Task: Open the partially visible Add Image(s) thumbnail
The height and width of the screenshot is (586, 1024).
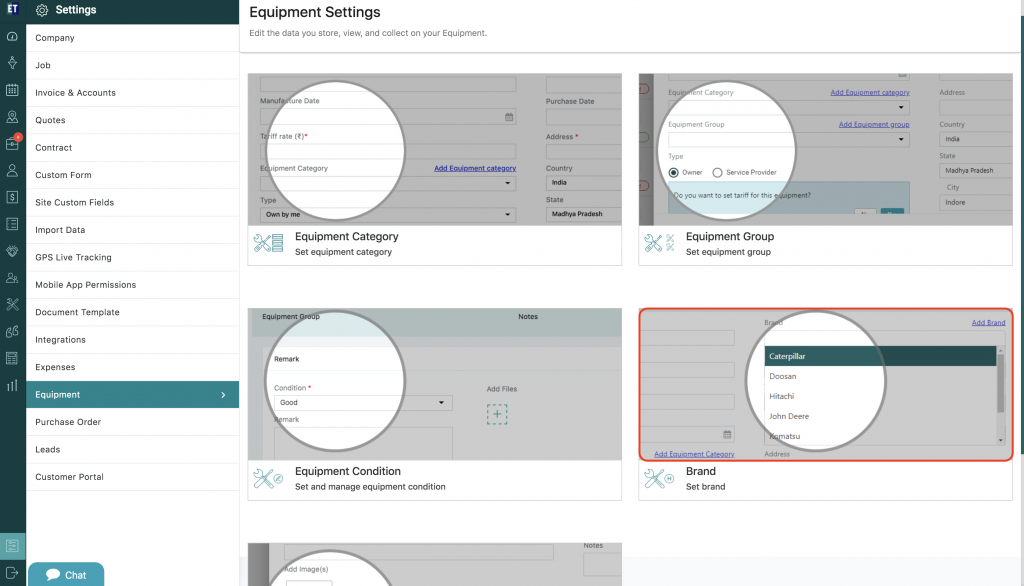Action: 434,564
